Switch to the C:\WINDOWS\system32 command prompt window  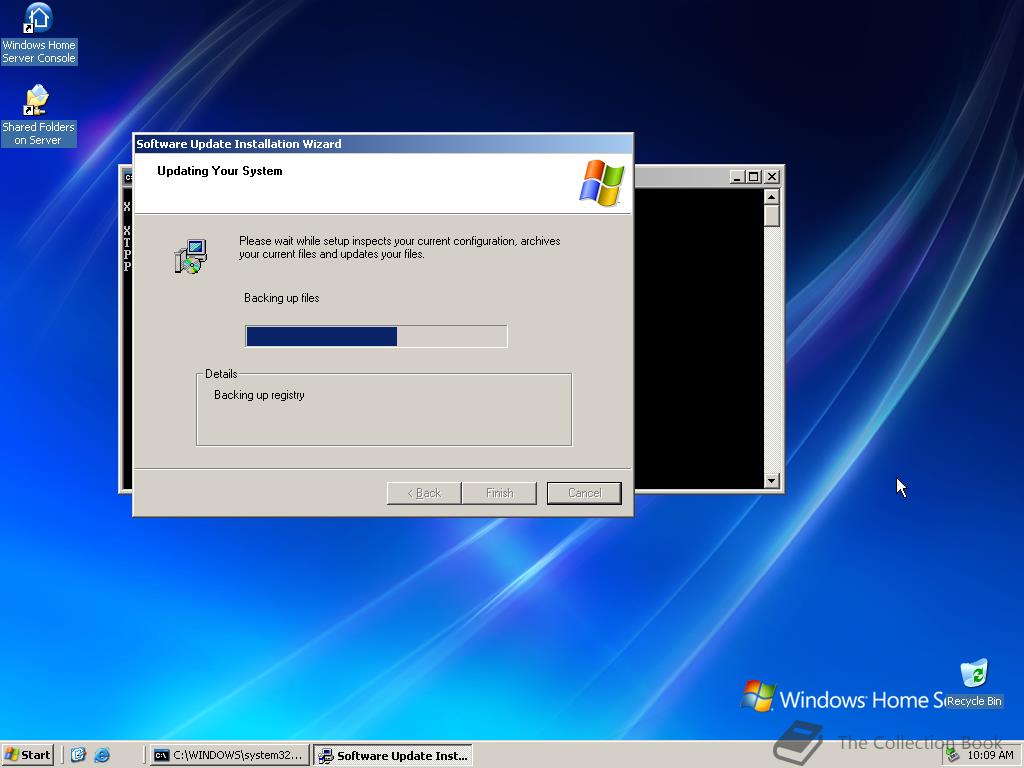[x=229, y=755]
